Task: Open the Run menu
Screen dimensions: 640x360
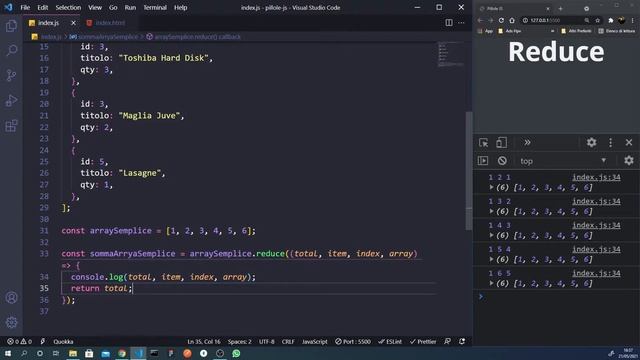Action: [x=130, y=7]
